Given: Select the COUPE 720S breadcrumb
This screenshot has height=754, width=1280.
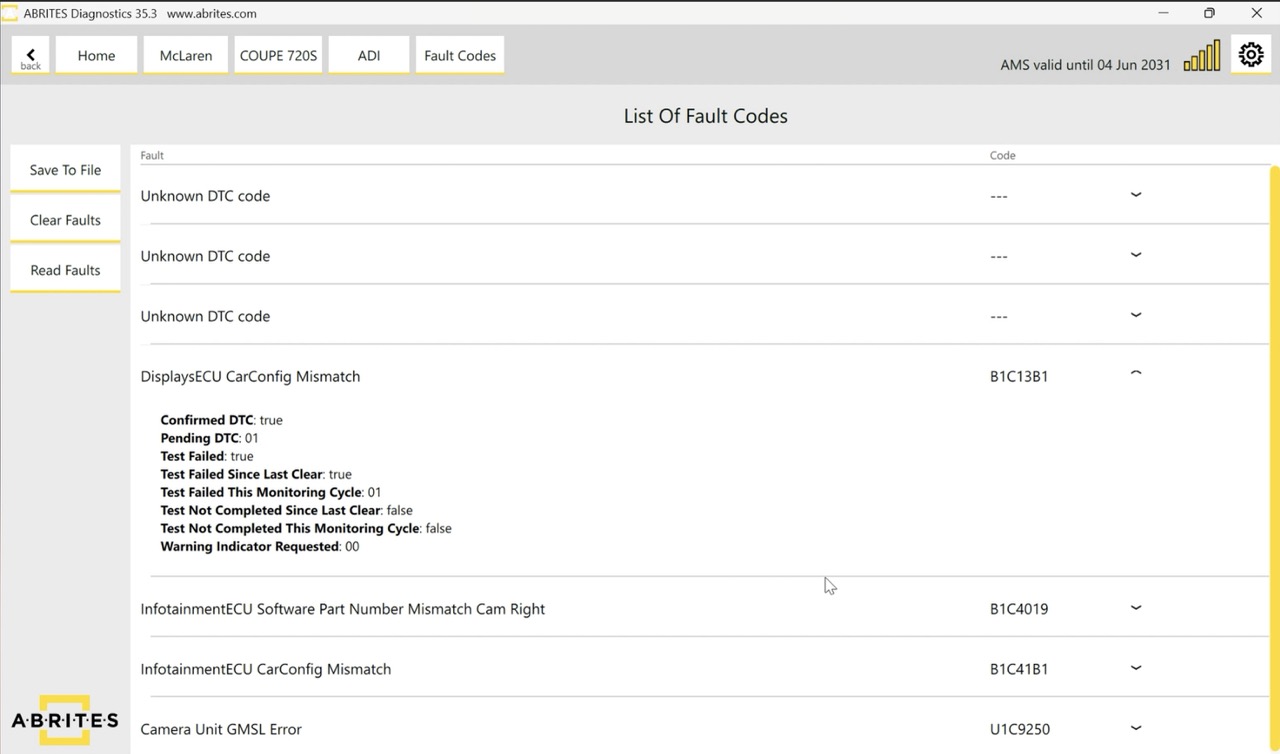Looking at the screenshot, I should click(x=278, y=56).
